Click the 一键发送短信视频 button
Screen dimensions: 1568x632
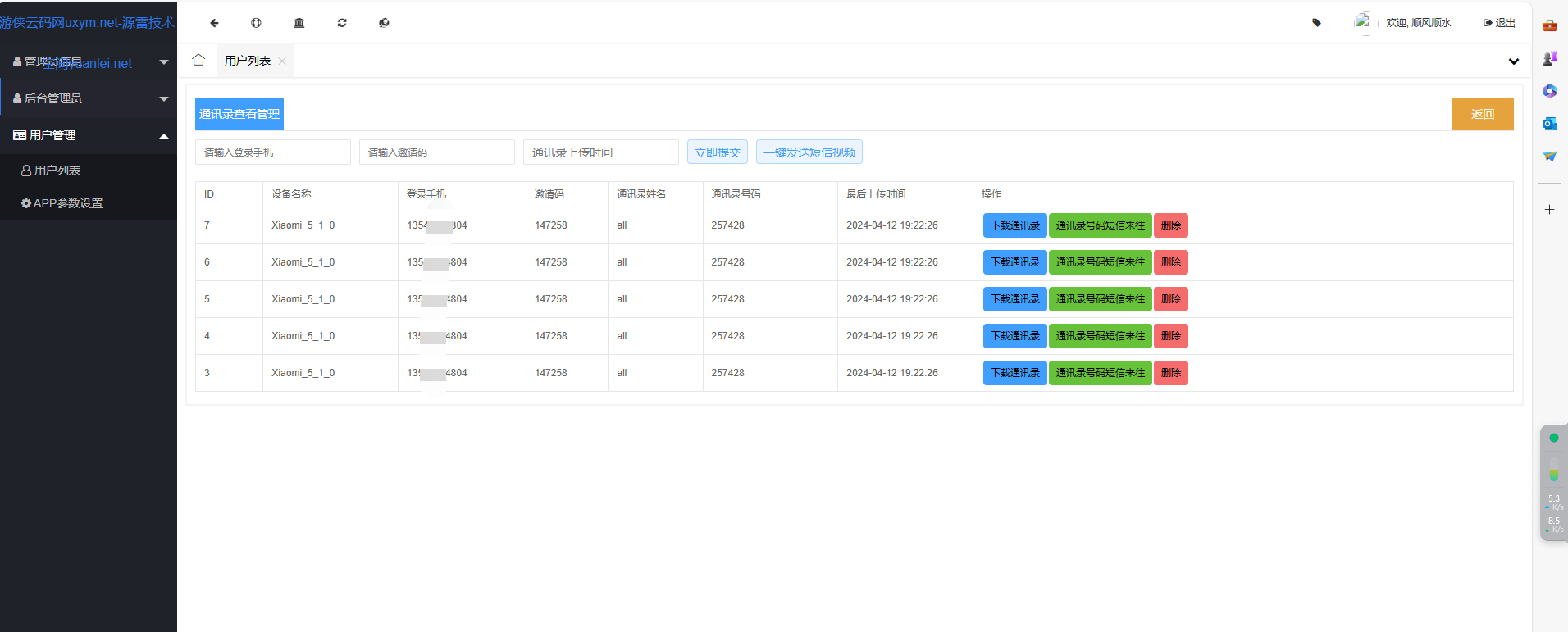(x=809, y=152)
